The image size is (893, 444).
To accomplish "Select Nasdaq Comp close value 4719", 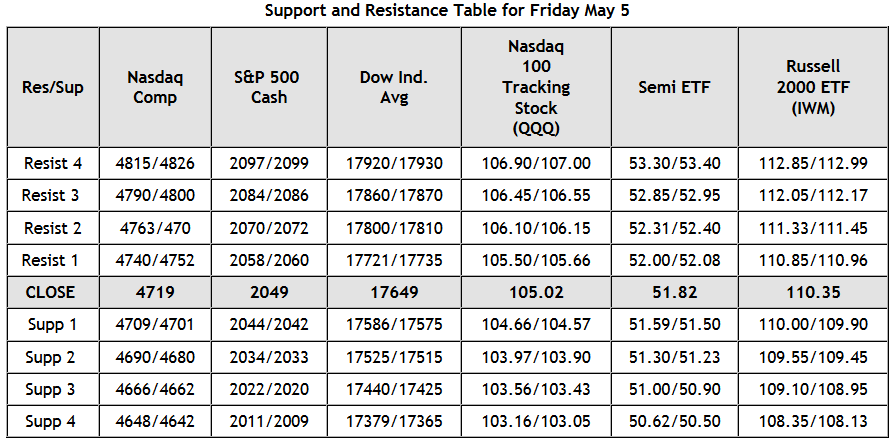I will 155,293.
